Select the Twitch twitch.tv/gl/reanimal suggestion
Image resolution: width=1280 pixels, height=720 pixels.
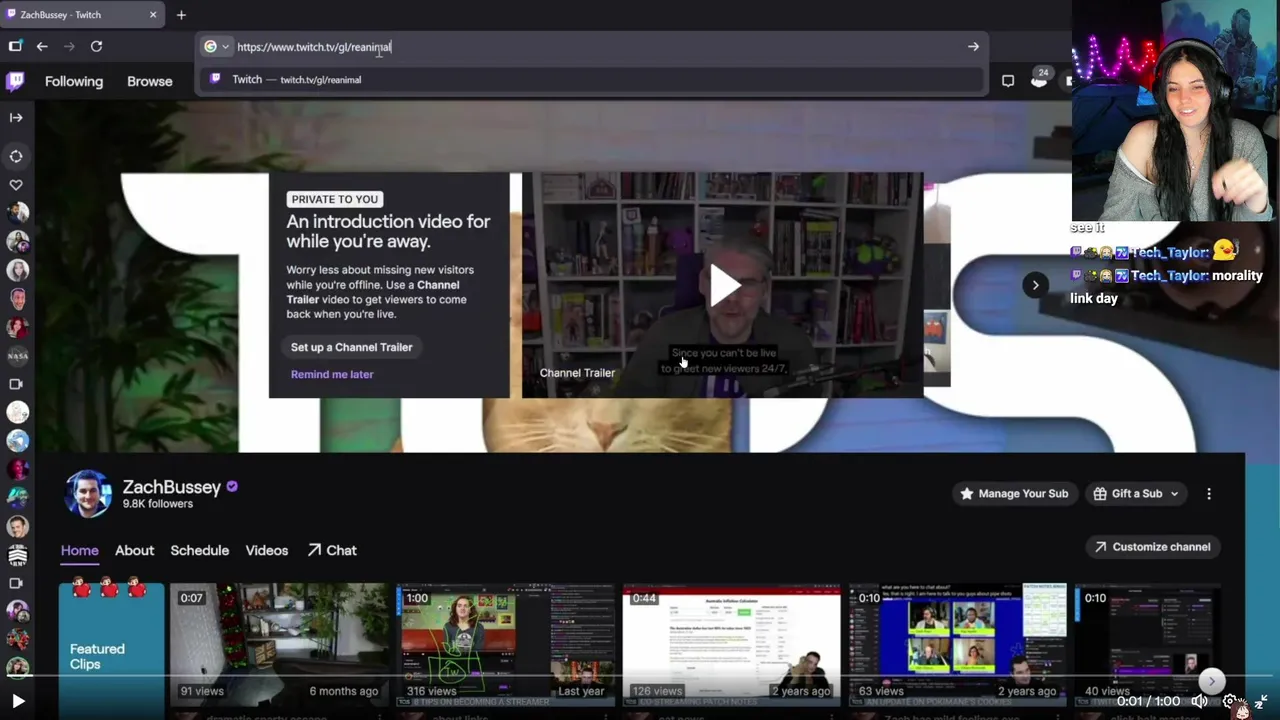click(x=592, y=79)
